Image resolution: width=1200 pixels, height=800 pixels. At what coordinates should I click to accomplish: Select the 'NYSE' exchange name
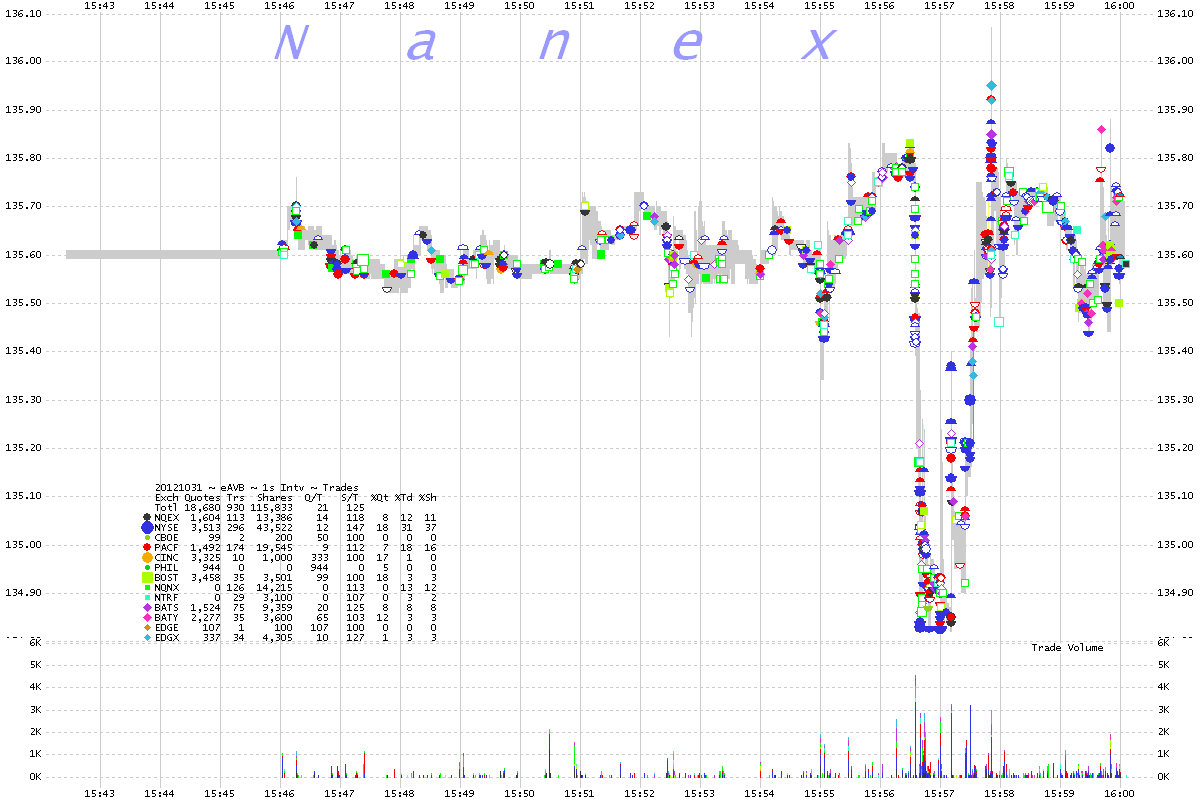167,528
